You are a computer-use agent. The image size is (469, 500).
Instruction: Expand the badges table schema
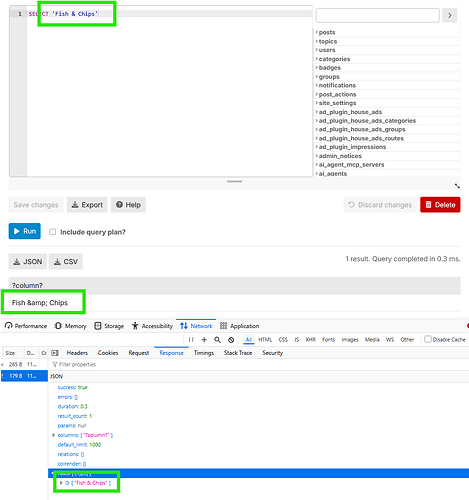pyautogui.click(x=329, y=68)
